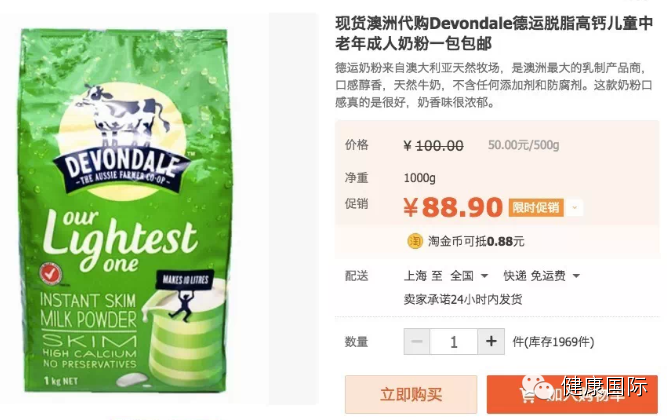Click the ¥88.90 promotional price

coord(453,207)
